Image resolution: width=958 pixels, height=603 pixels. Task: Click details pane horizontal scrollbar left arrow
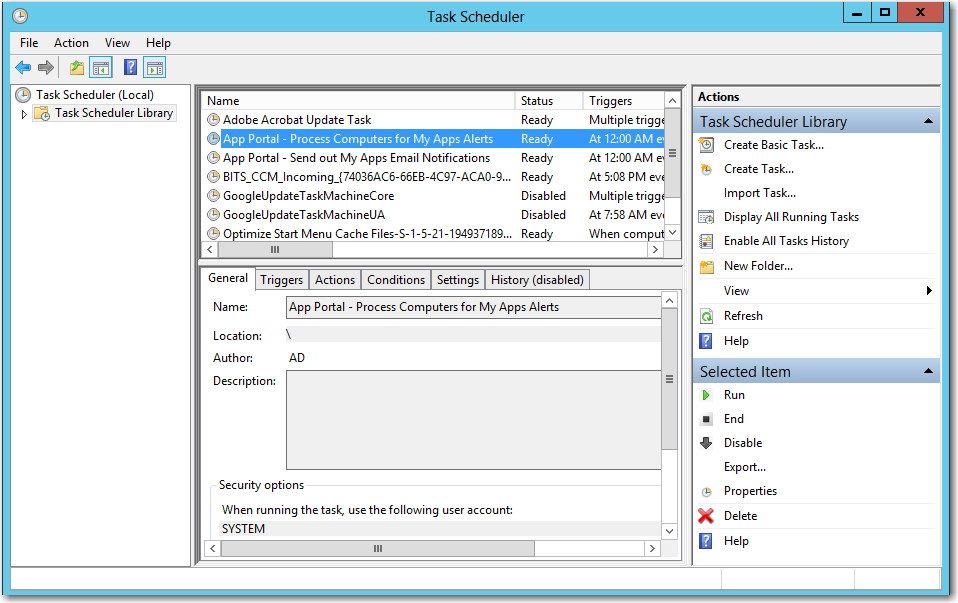tap(212, 549)
